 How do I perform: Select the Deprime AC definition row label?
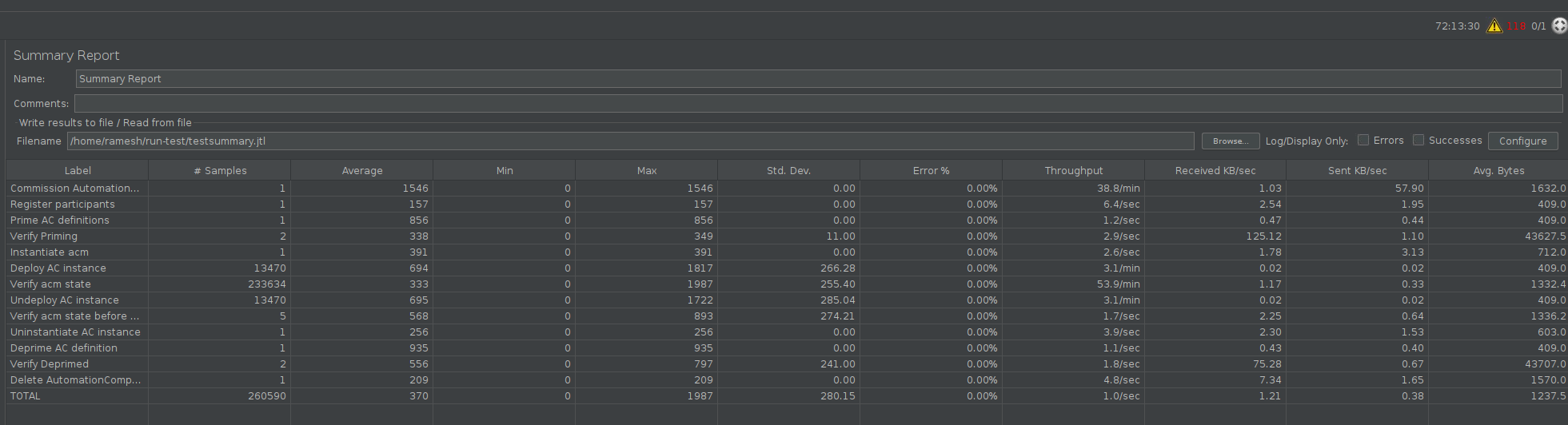63,348
